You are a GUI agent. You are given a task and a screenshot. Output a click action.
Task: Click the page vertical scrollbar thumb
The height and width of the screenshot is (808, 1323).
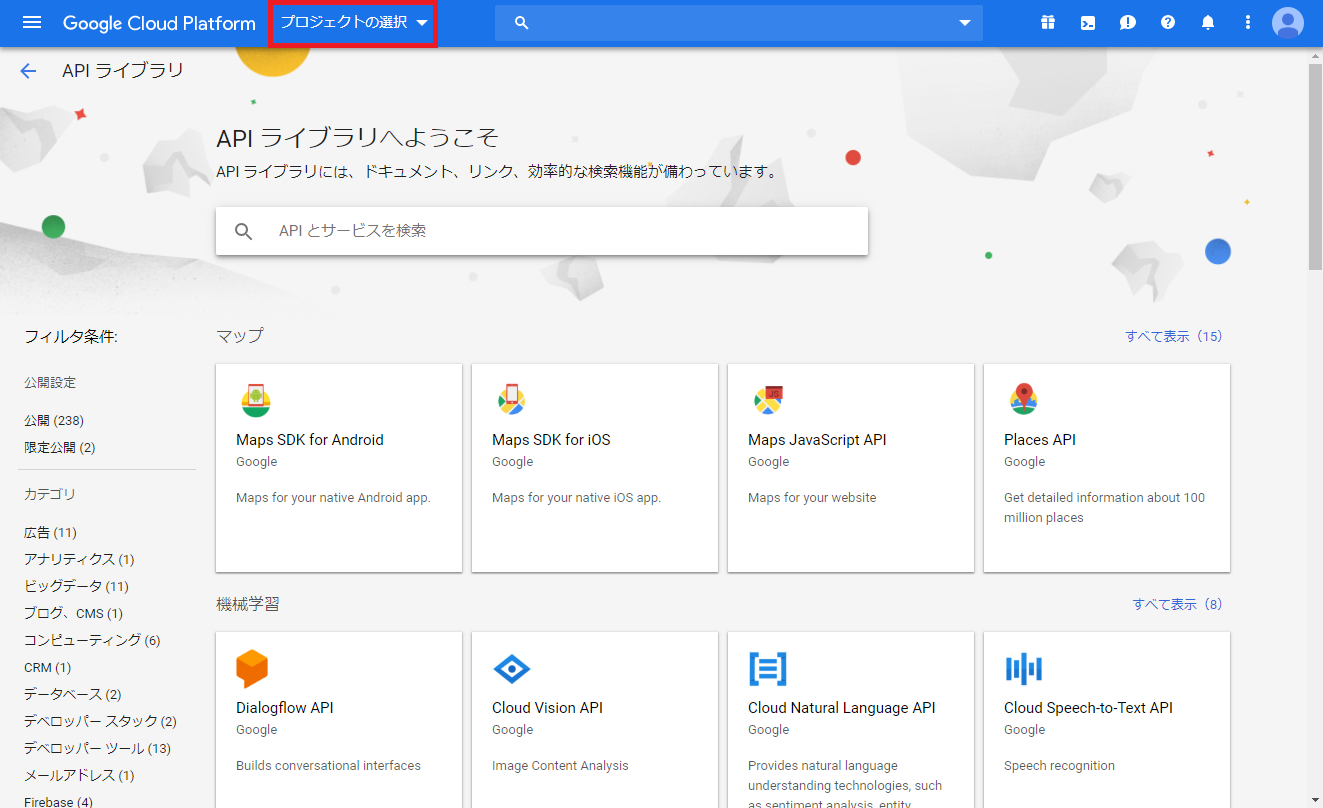(1315, 165)
